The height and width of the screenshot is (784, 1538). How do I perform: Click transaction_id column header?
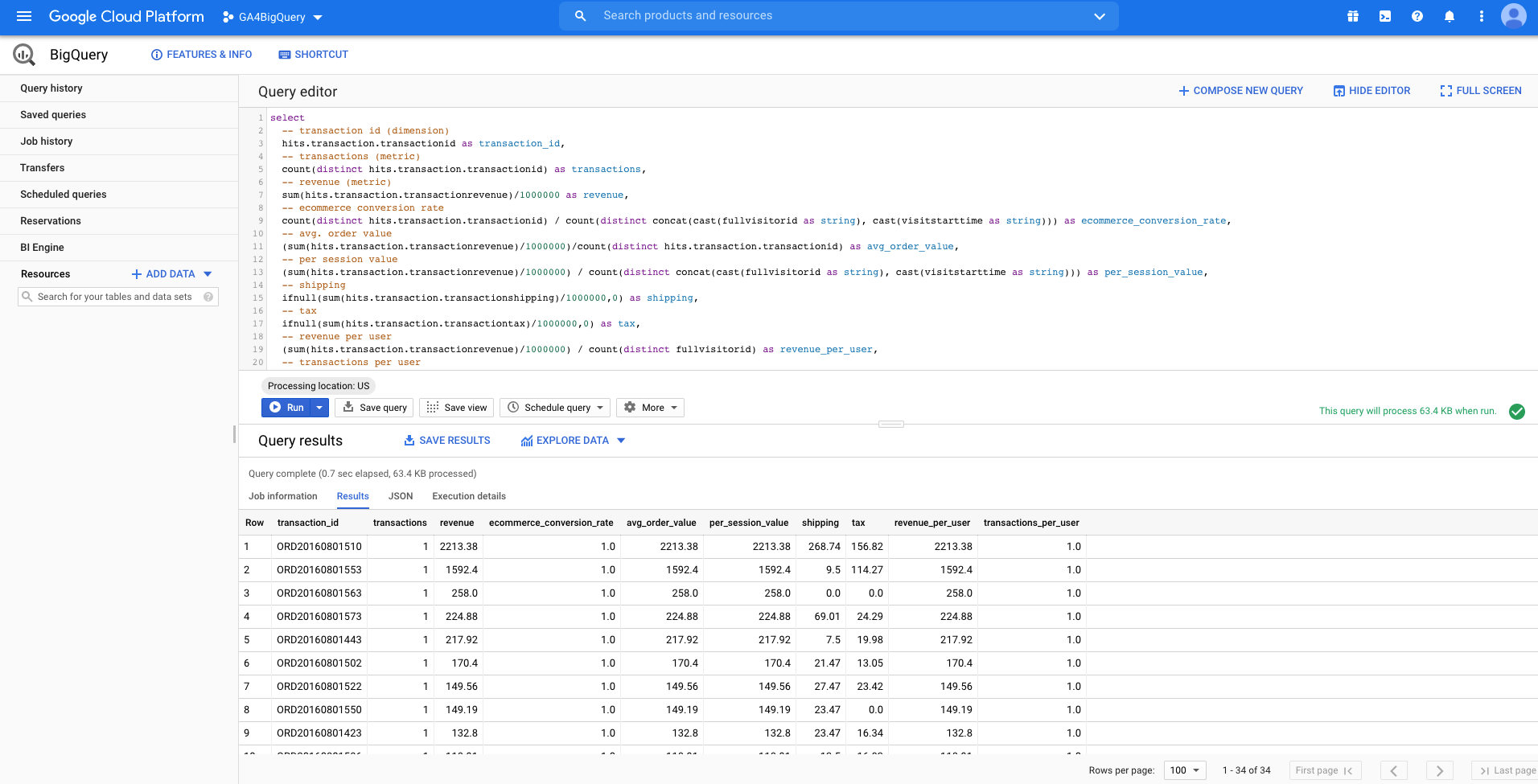[x=308, y=523]
